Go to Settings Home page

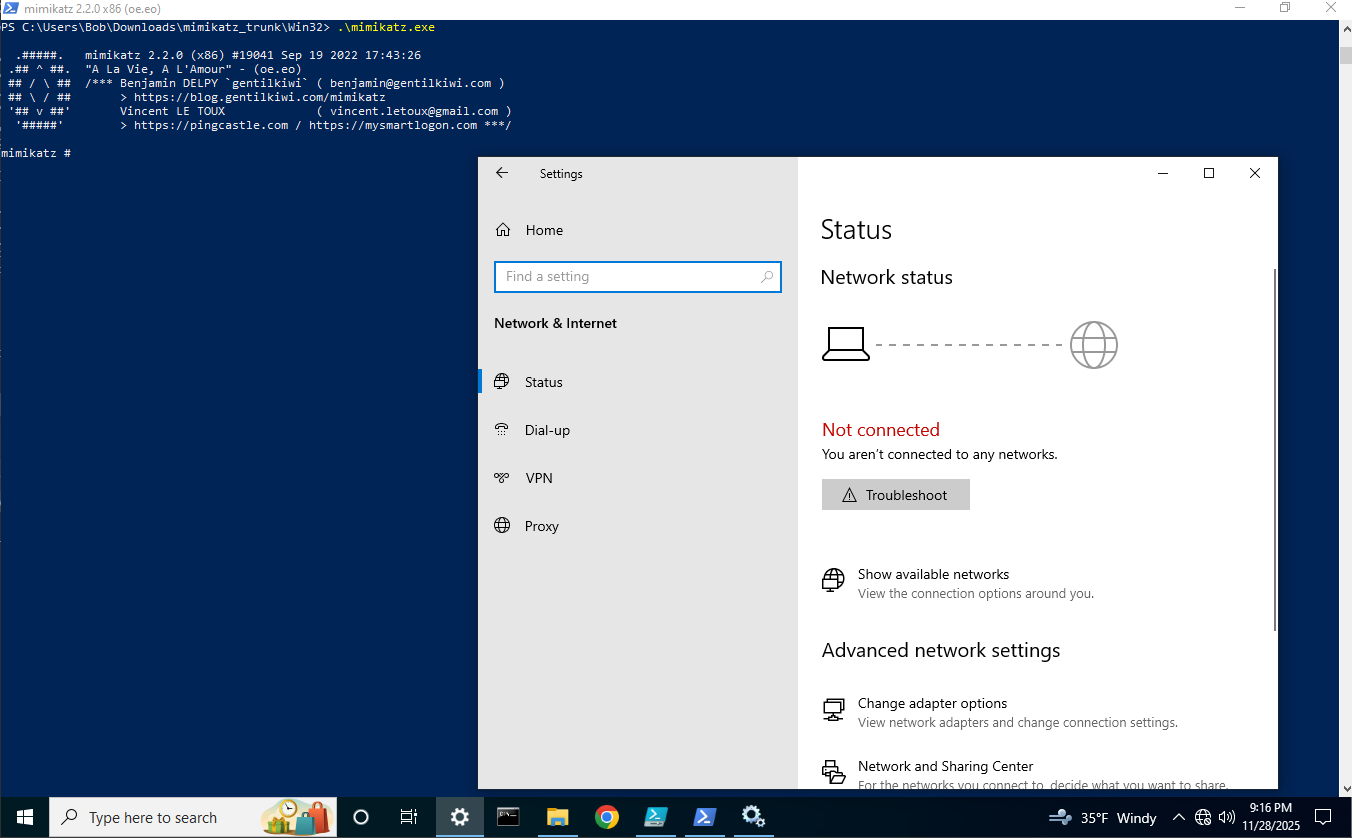(x=543, y=230)
